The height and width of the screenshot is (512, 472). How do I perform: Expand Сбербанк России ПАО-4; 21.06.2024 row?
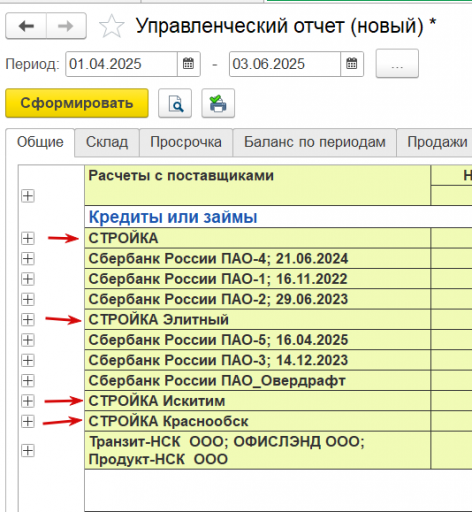tap(28, 259)
